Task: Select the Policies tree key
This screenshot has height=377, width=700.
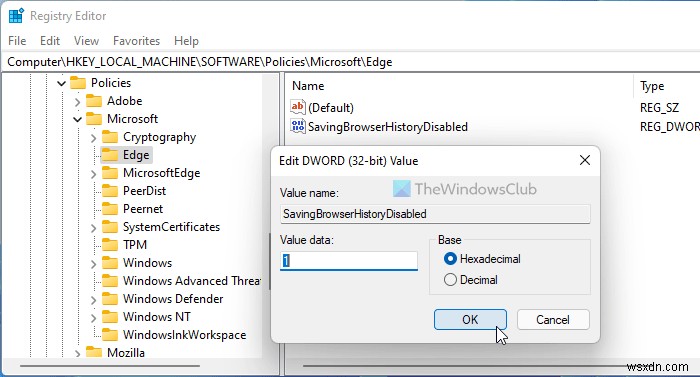Action: (x=111, y=83)
